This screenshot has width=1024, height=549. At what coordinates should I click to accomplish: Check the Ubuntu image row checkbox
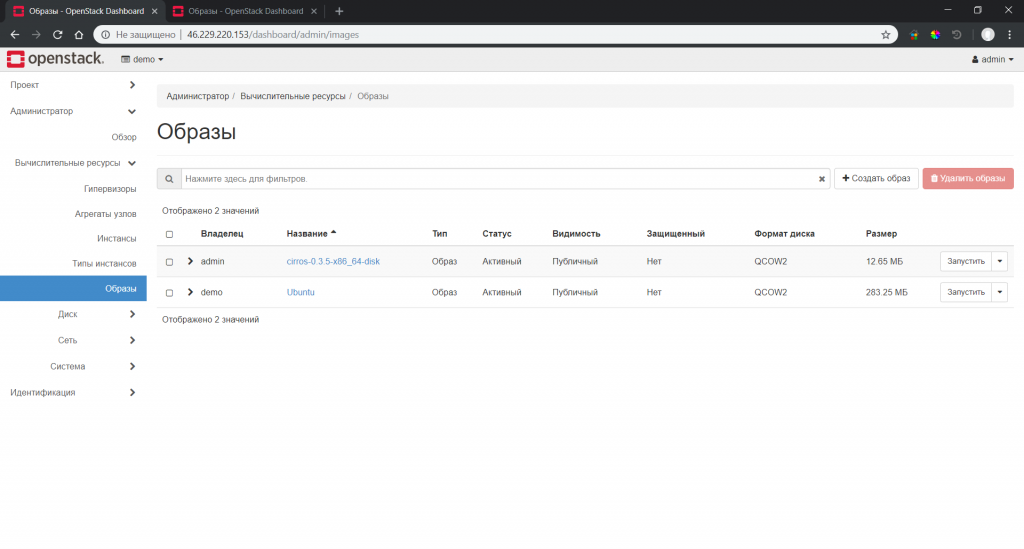[x=169, y=293]
